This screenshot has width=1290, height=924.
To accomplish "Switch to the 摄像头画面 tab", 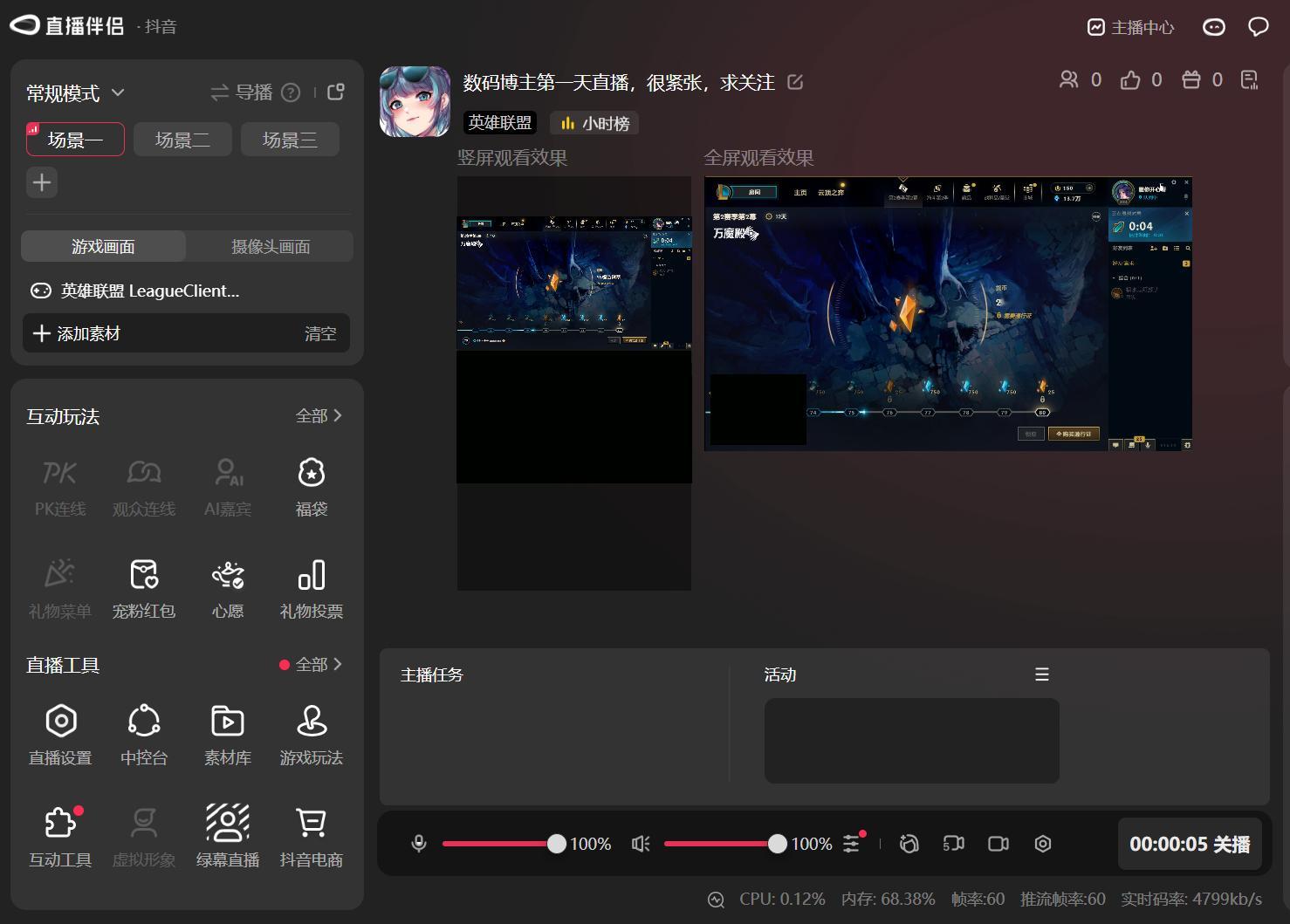I will [271, 247].
